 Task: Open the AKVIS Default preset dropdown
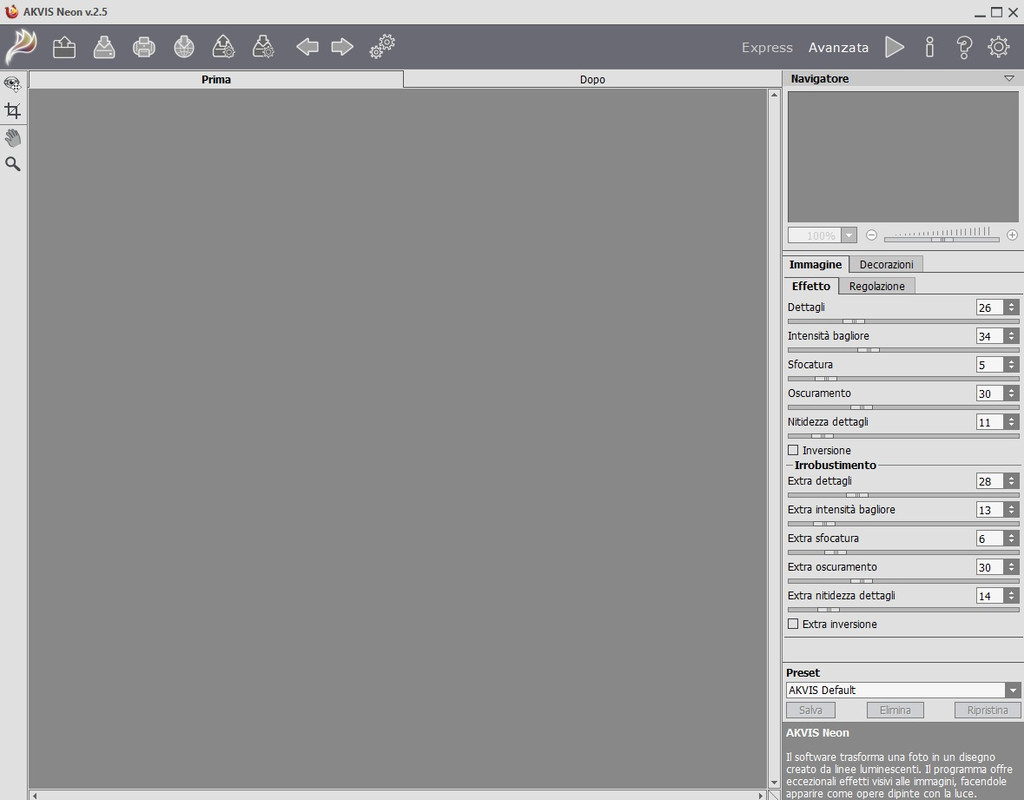pyautogui.click(x=1012, y=690)
